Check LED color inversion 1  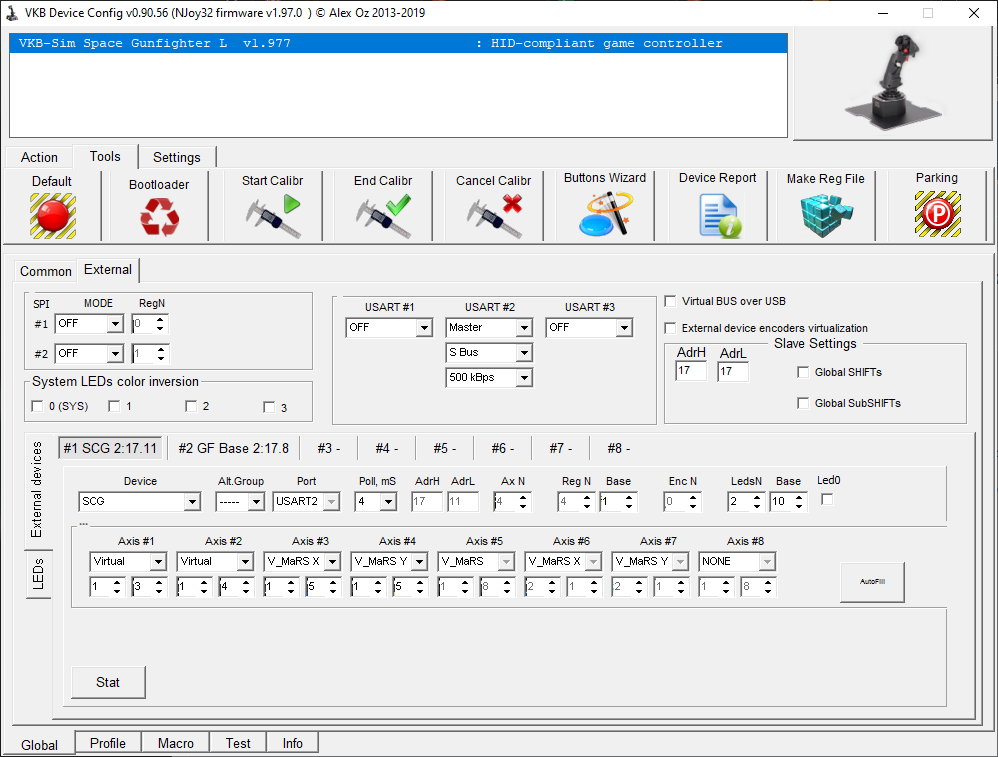point(114,406)
